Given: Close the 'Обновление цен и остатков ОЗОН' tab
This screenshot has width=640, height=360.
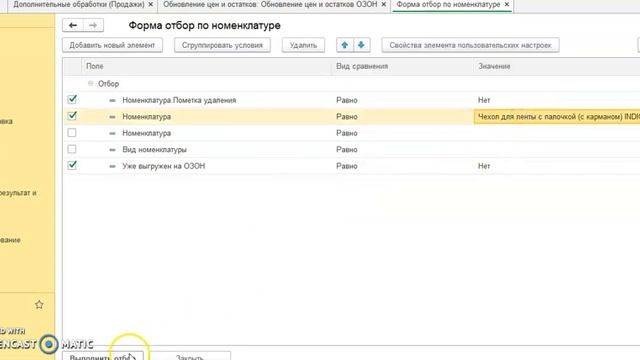Looking at the screenshot, I should click(x=384, y=4).
